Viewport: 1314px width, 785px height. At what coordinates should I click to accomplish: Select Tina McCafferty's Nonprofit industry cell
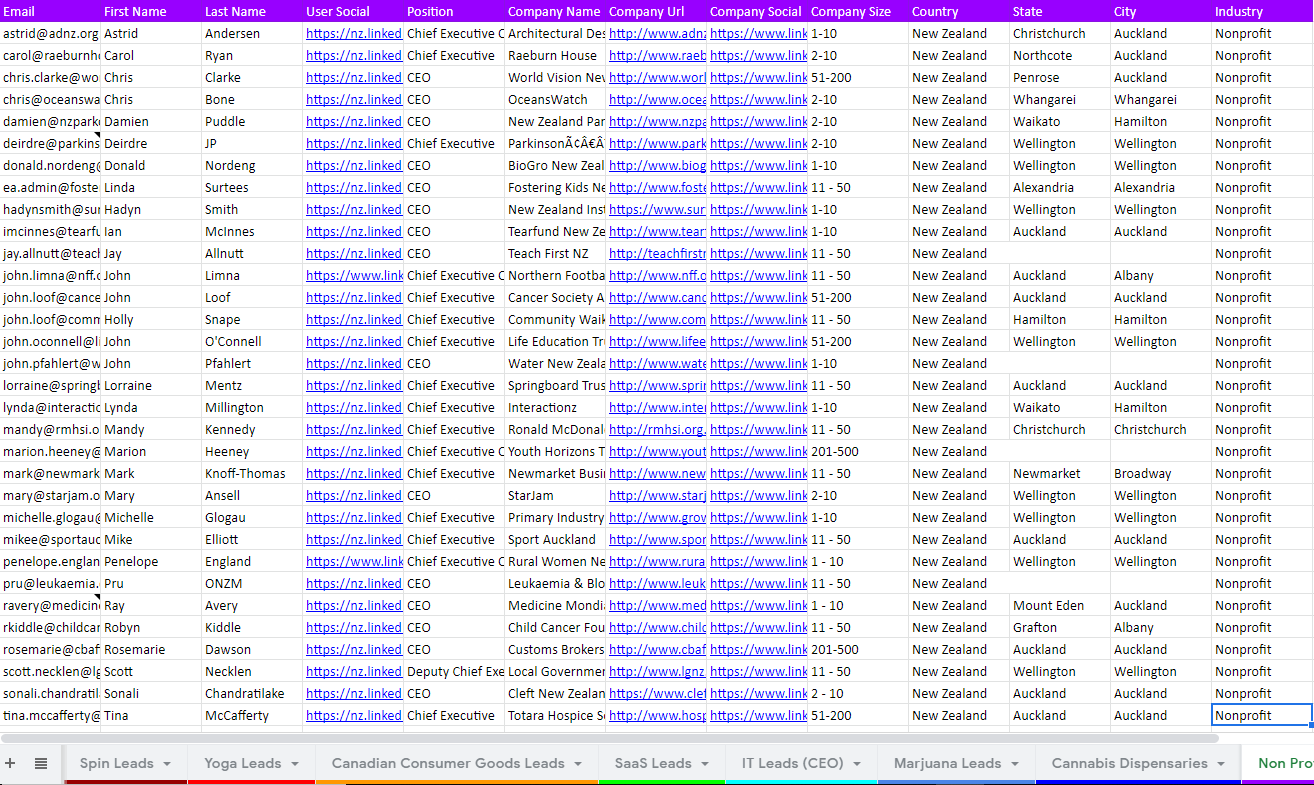1262,715
